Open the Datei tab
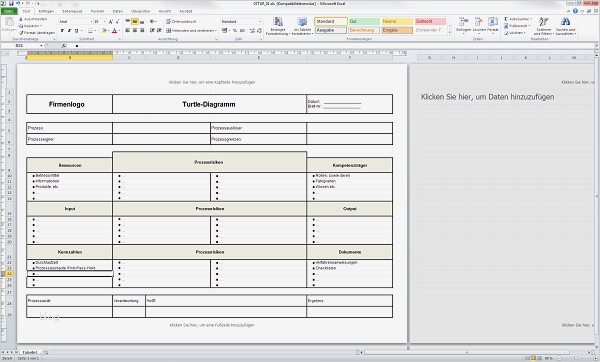The image size is (600, 362). click(9, 11)
